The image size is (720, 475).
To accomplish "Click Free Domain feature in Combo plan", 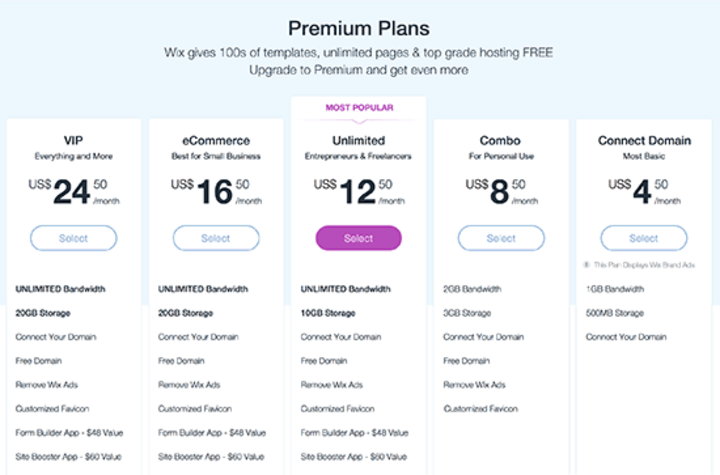I will click(x=466, y=361).
